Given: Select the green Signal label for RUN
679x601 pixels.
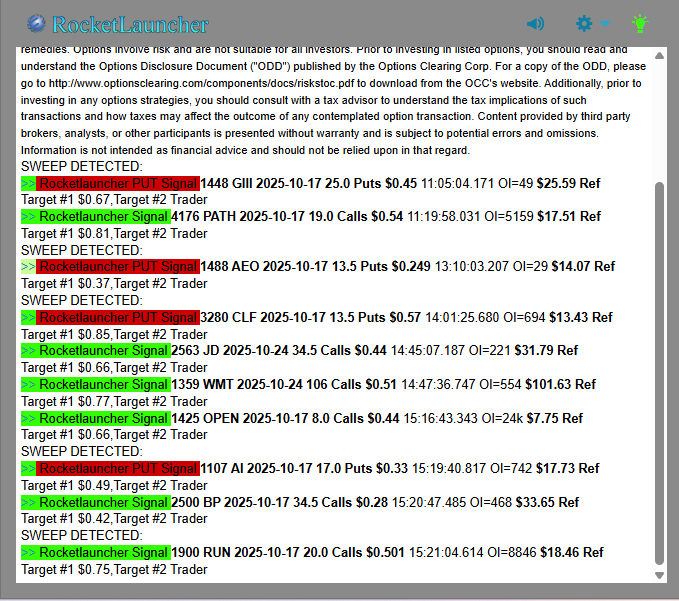Looking at the screenshot, I should 104,553.
